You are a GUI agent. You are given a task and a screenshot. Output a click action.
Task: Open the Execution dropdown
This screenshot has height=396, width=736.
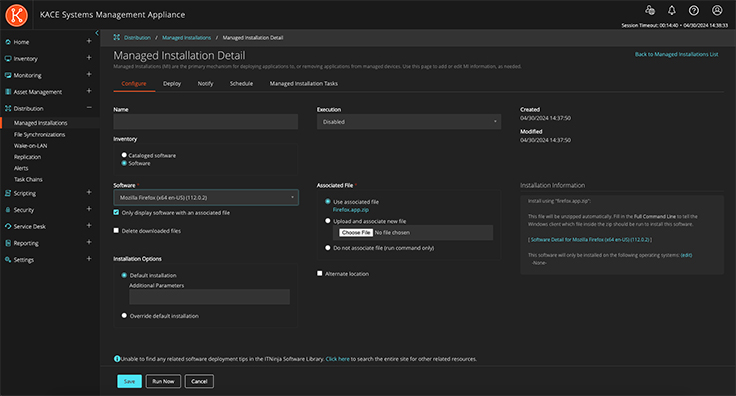[x=409, y=122]
